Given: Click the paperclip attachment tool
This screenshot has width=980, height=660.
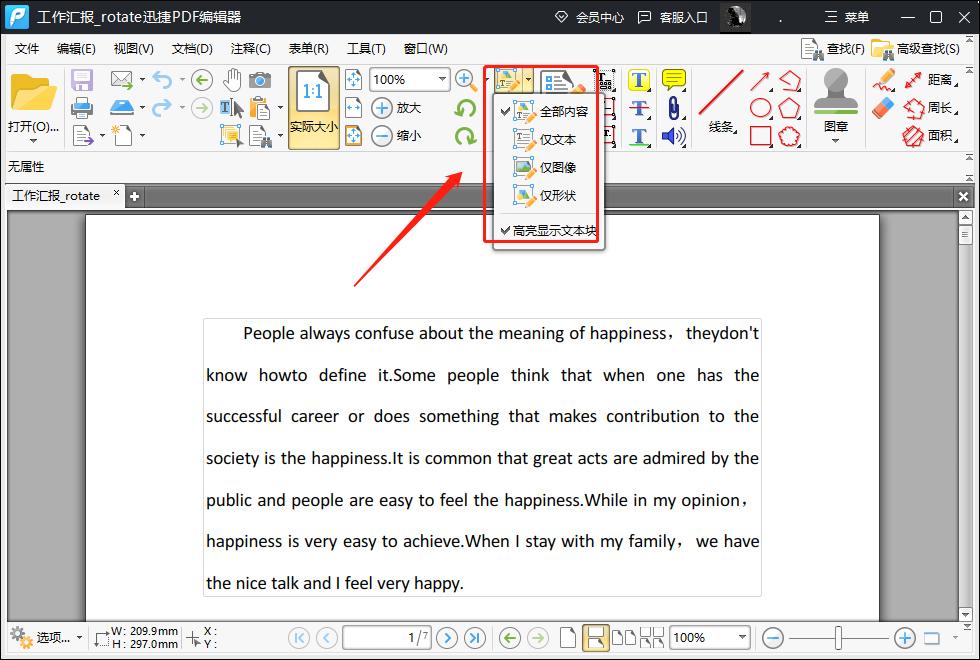Looking at the screenshot, I should click(x=674, y=107).
